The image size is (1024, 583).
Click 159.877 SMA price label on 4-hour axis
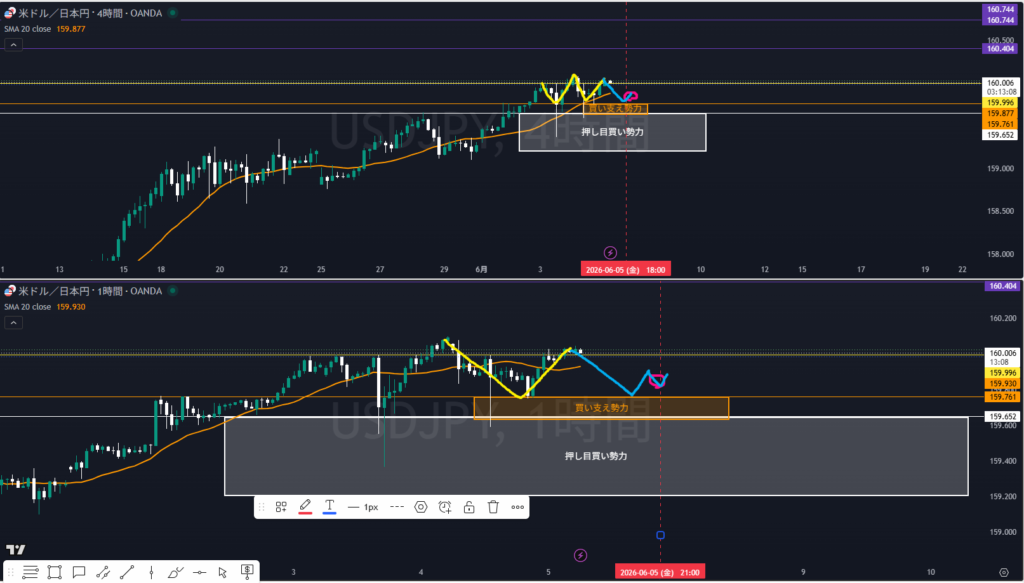[1000, 113]
